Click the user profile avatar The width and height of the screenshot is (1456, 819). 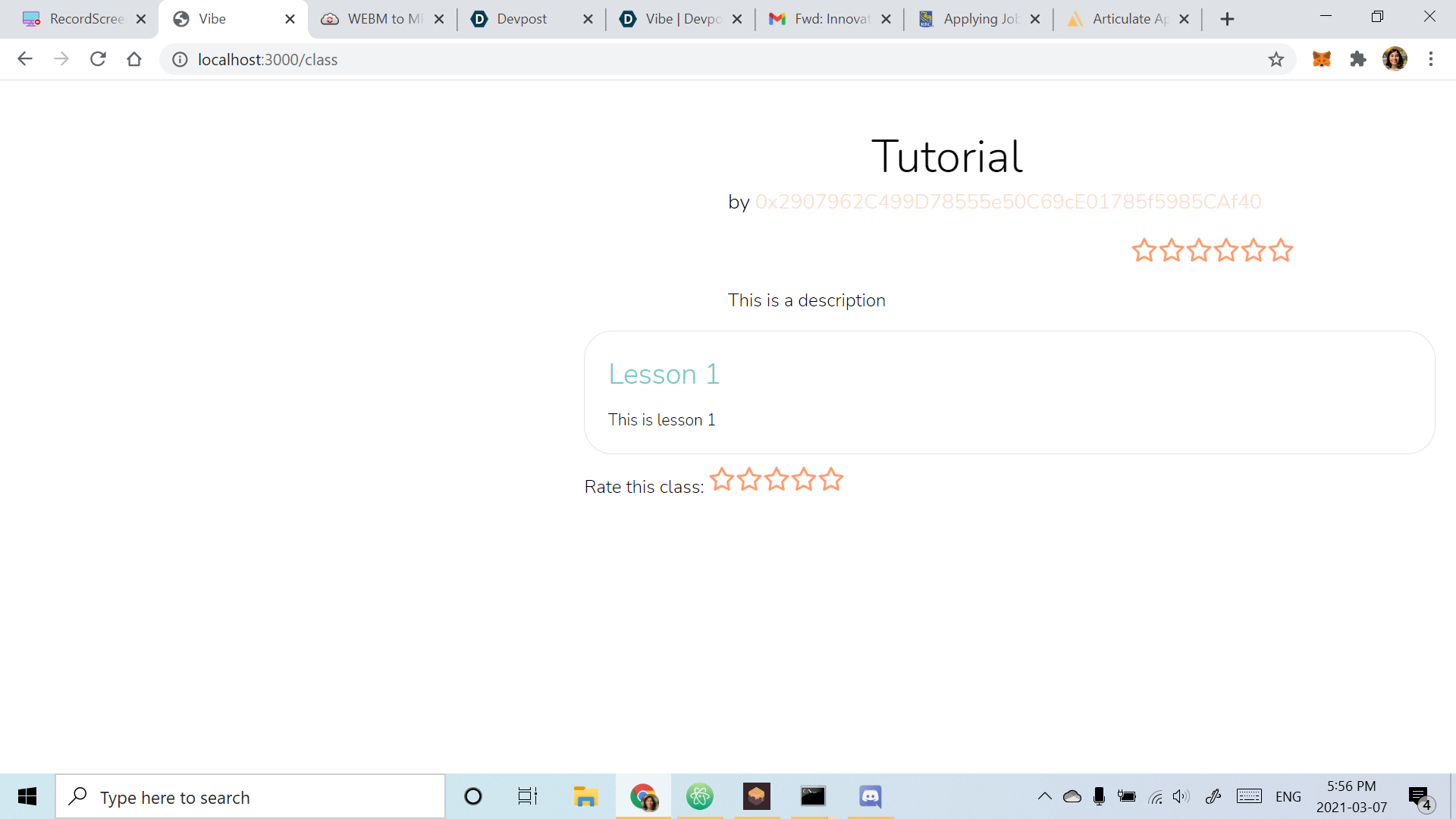tap(1395, 59)
